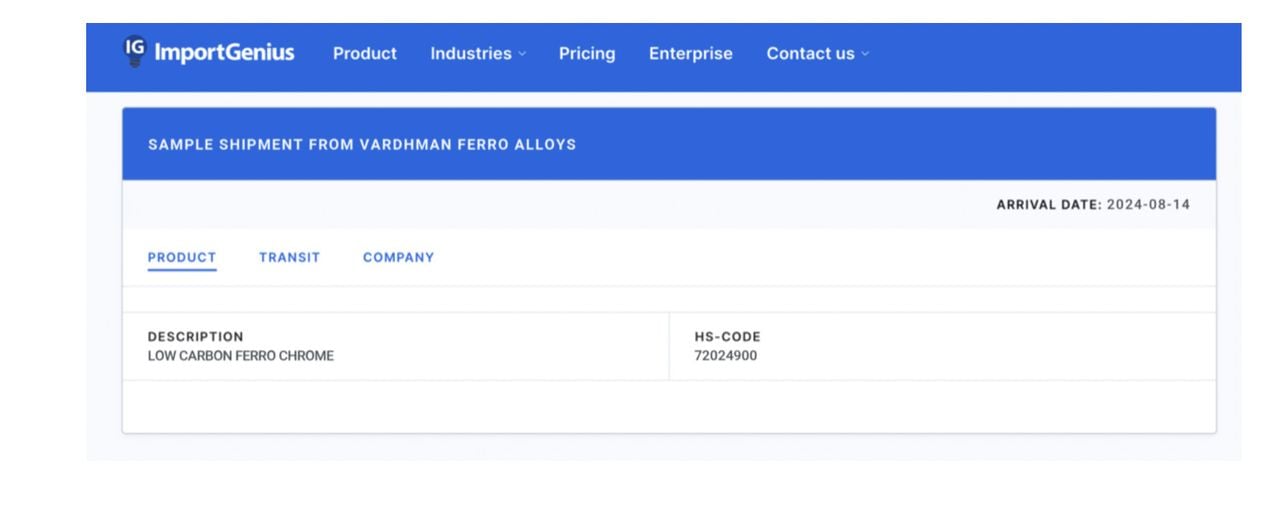Screen dimensions: 1280x517
Task: Click the ImportGenius wordmark text
Action: tap(224, 53)
